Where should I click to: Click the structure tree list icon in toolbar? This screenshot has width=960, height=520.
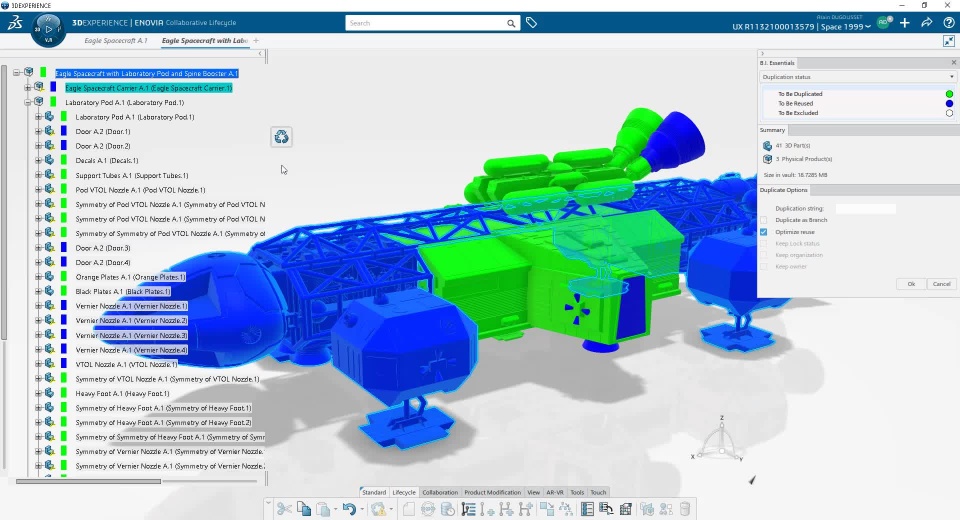pyautogui.click(x=468, y=508)
